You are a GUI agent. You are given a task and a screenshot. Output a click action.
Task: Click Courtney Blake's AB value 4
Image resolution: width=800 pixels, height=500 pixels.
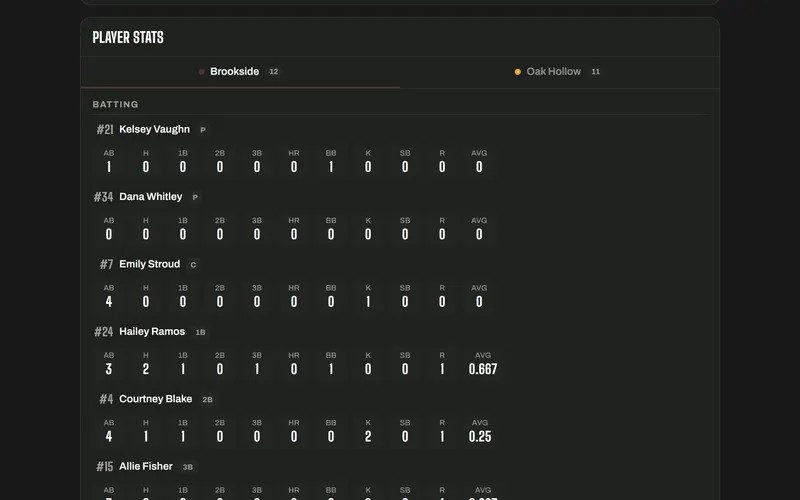click(109, 436)
